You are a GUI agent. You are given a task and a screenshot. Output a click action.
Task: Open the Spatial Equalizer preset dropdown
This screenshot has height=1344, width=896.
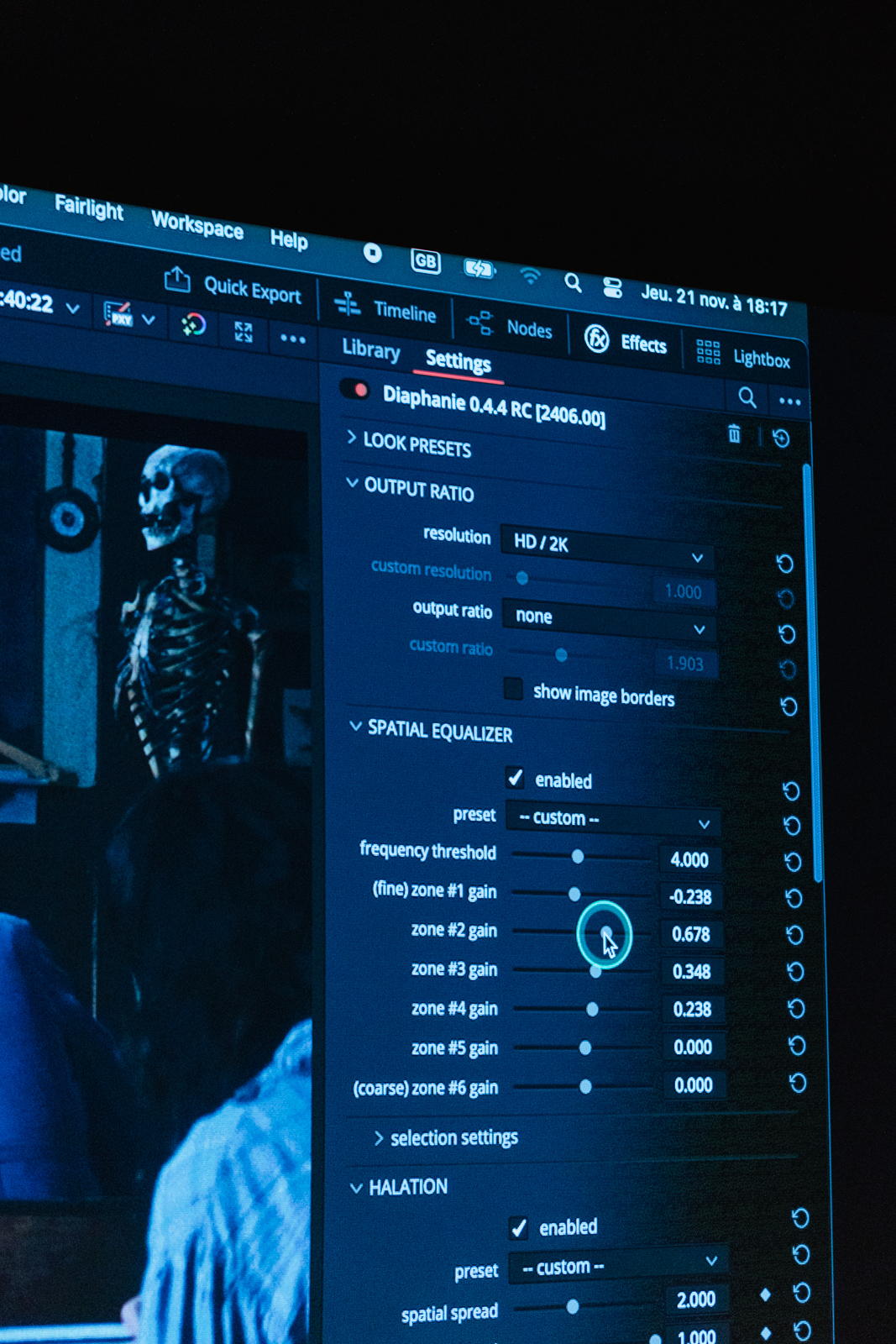tap(613, 820)
